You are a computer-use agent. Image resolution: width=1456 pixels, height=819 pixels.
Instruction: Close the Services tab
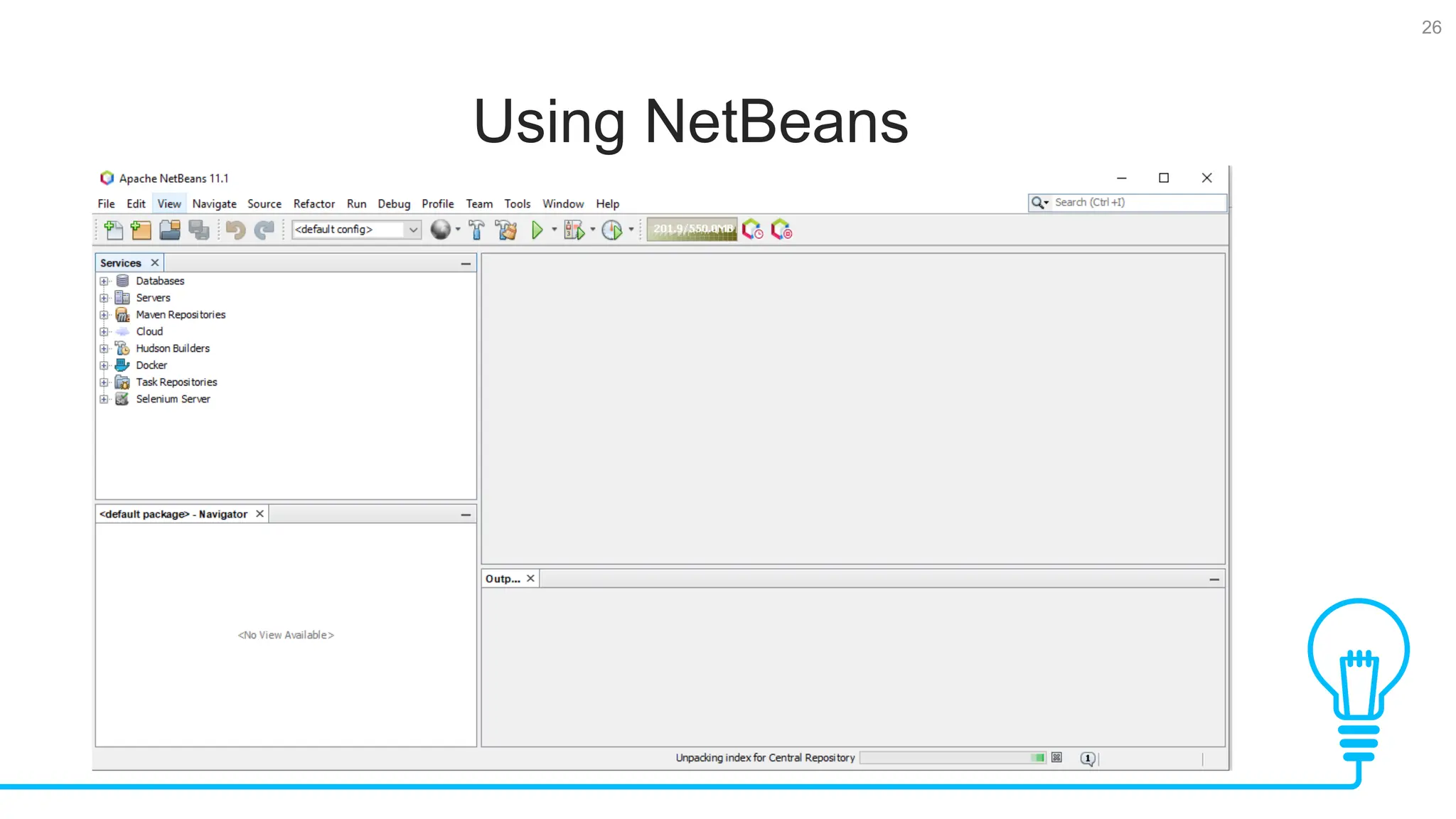click(155, 262)
